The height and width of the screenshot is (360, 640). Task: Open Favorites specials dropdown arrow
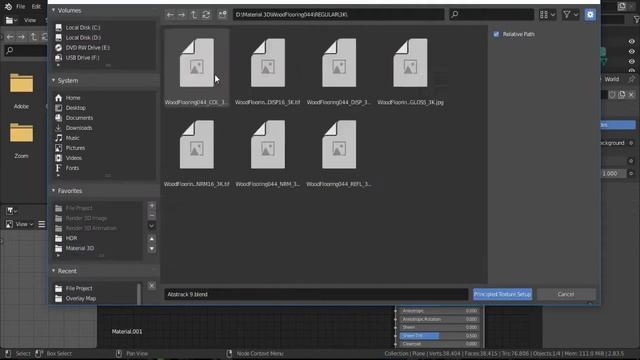click(x=151, y=226)
